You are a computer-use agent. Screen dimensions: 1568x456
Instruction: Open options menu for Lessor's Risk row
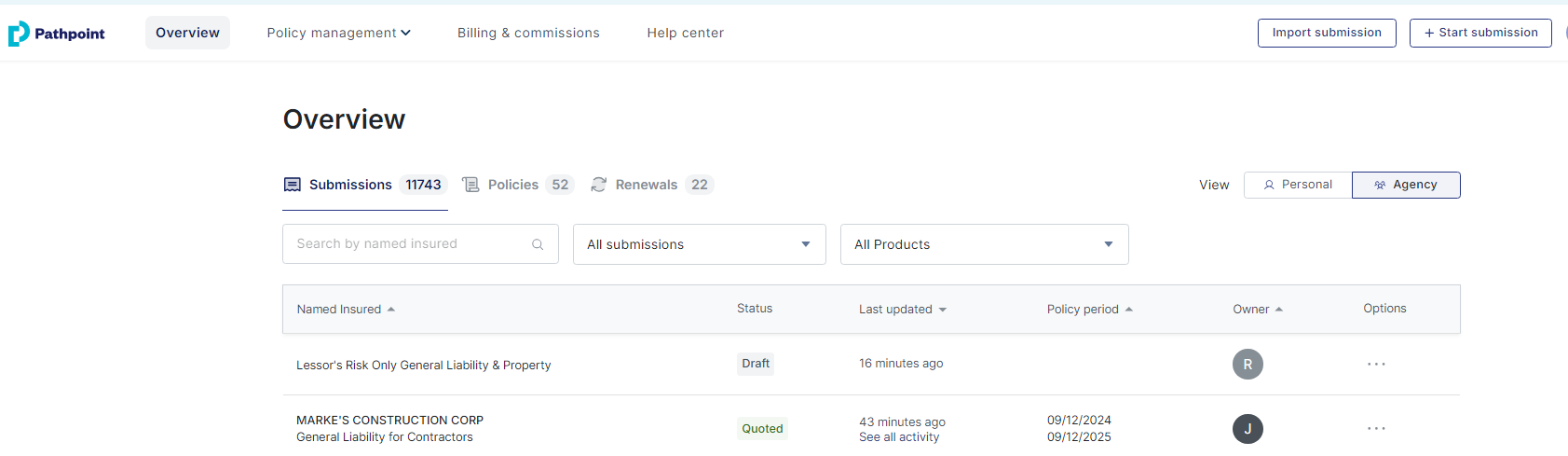click(1376, 364)
